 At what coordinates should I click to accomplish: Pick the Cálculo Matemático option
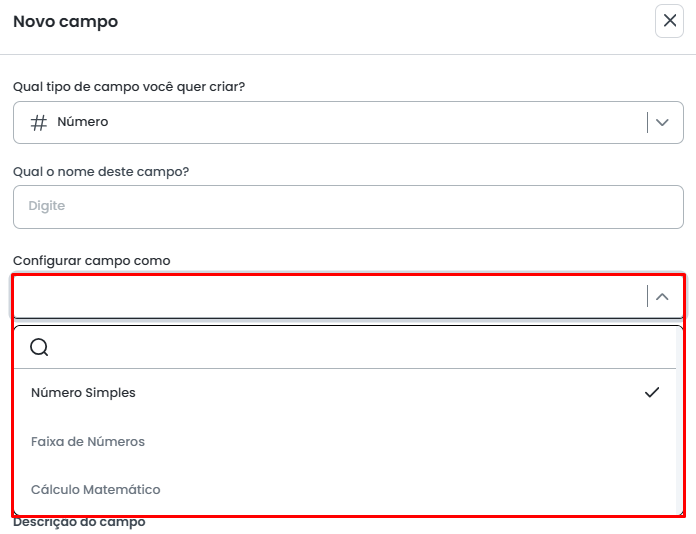point(96,490)
